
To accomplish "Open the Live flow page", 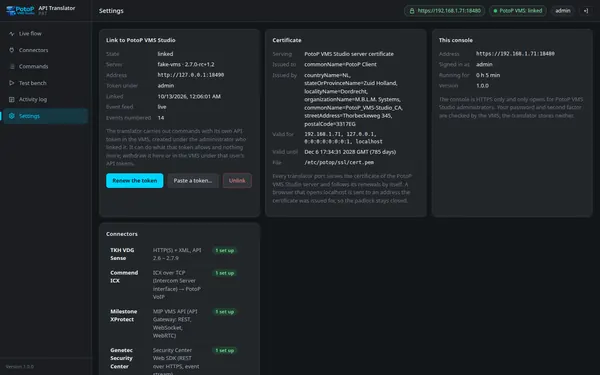I will point(45,34).
